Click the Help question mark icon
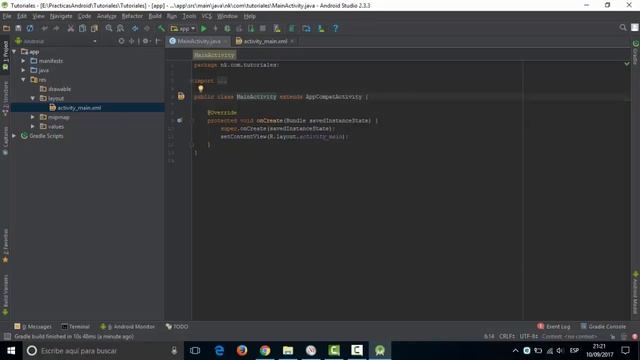The height and width of the screenshot is (360, 640). (335, 29)
